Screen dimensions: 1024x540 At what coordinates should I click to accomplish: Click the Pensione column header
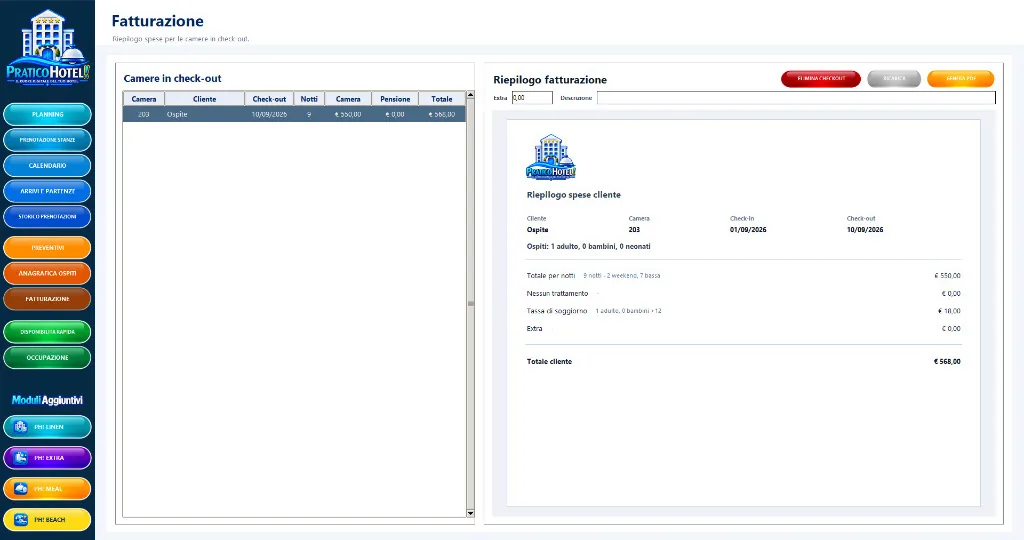click(x=395, y=99)
